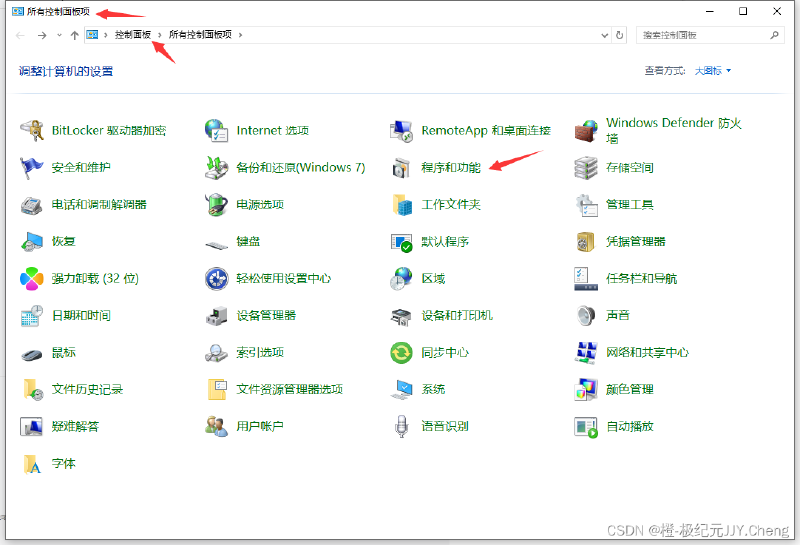
Task: Open the 索引选项 link
Action: coord(260,353)
